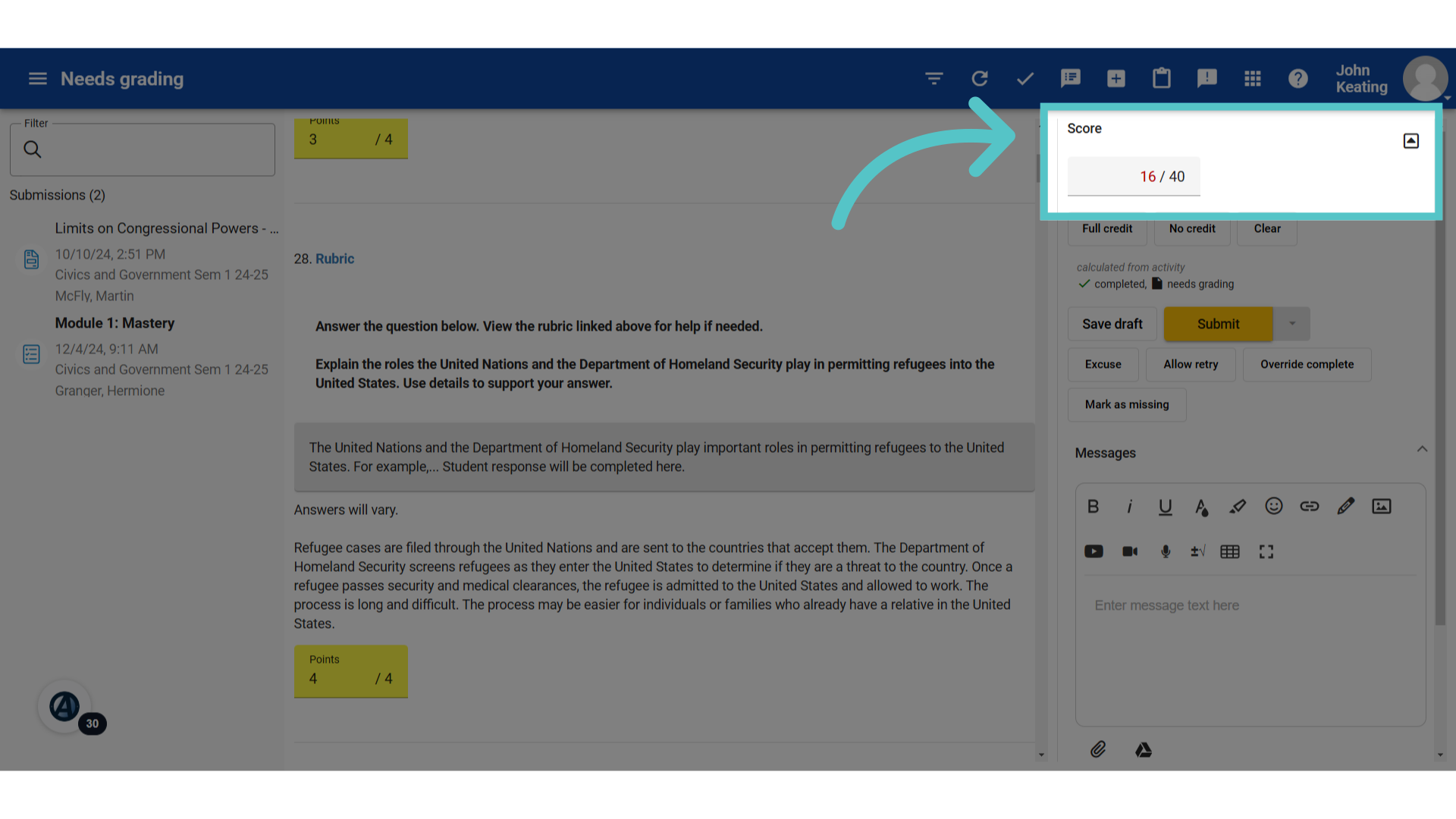Image resolution: width=1456 pixels, height=819 pixels.
Task: Click the Full credit button
Action: pyautogui.click(x=1106, y=229)
